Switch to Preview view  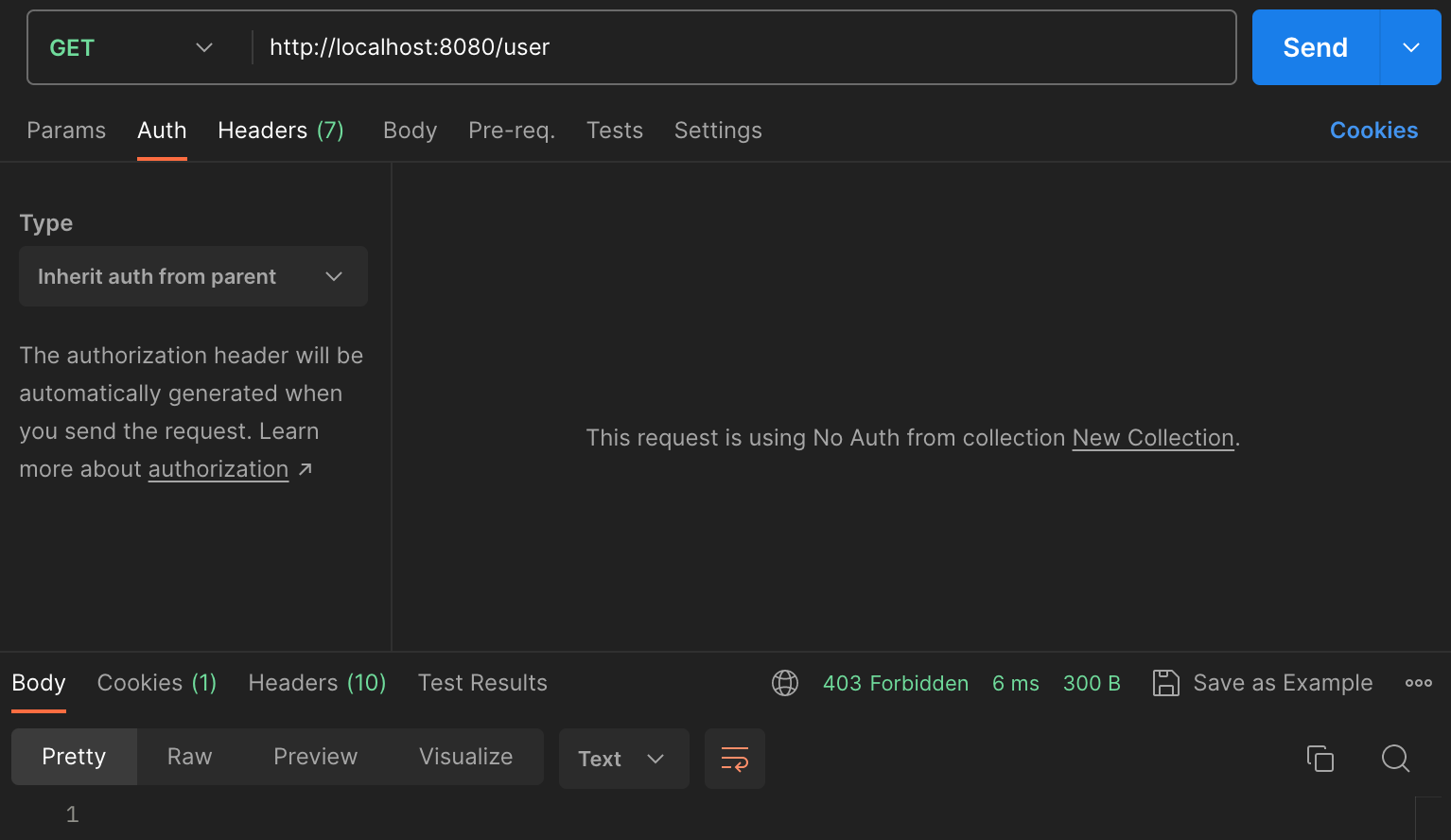[315, 757]
